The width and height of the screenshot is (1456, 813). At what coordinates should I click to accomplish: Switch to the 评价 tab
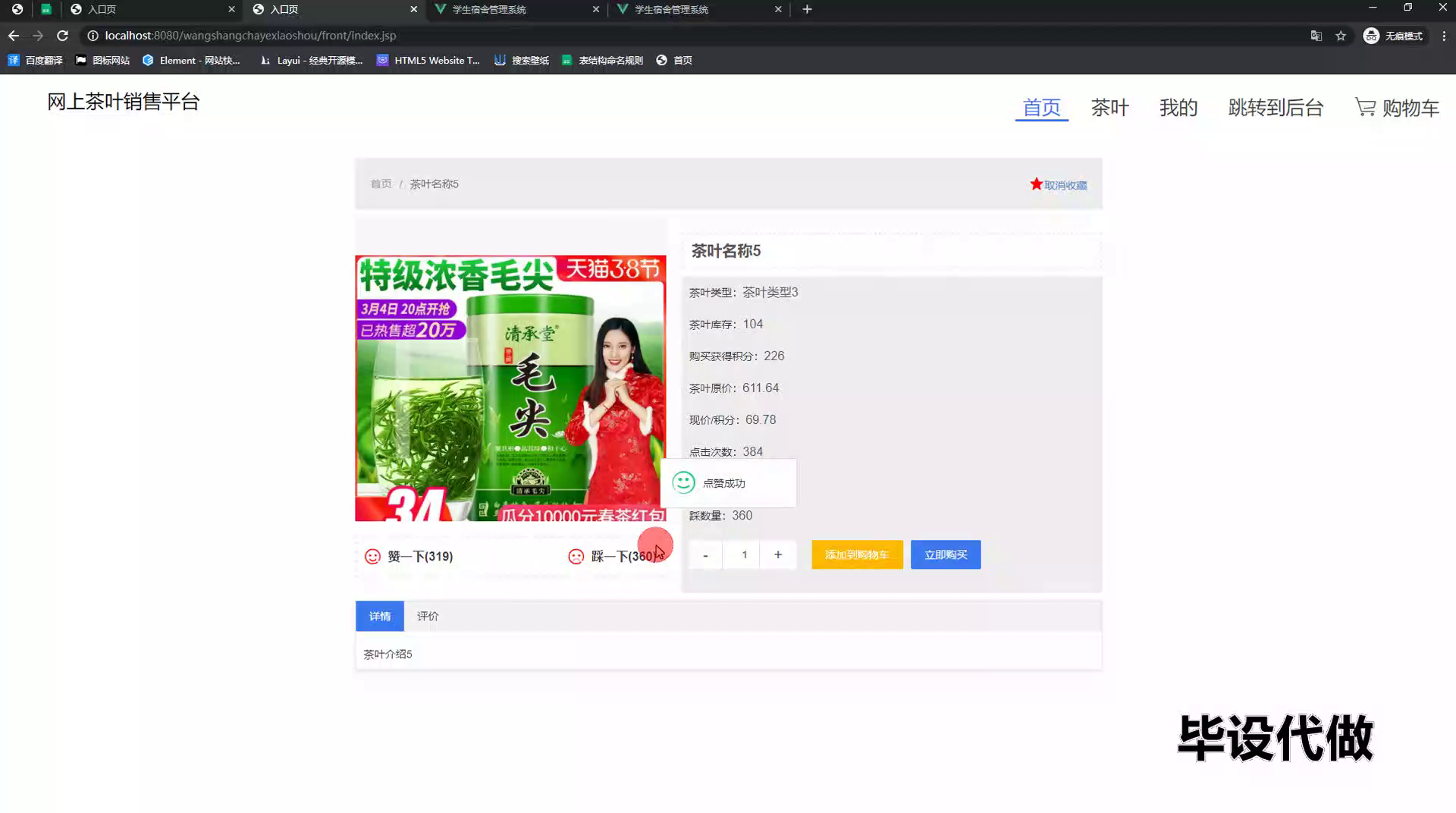click(428, 616)
